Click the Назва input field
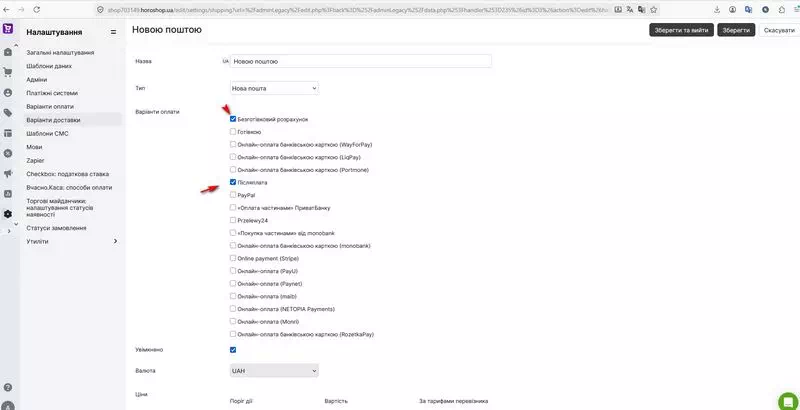This screenshot has width=800, height=410. 361,61
